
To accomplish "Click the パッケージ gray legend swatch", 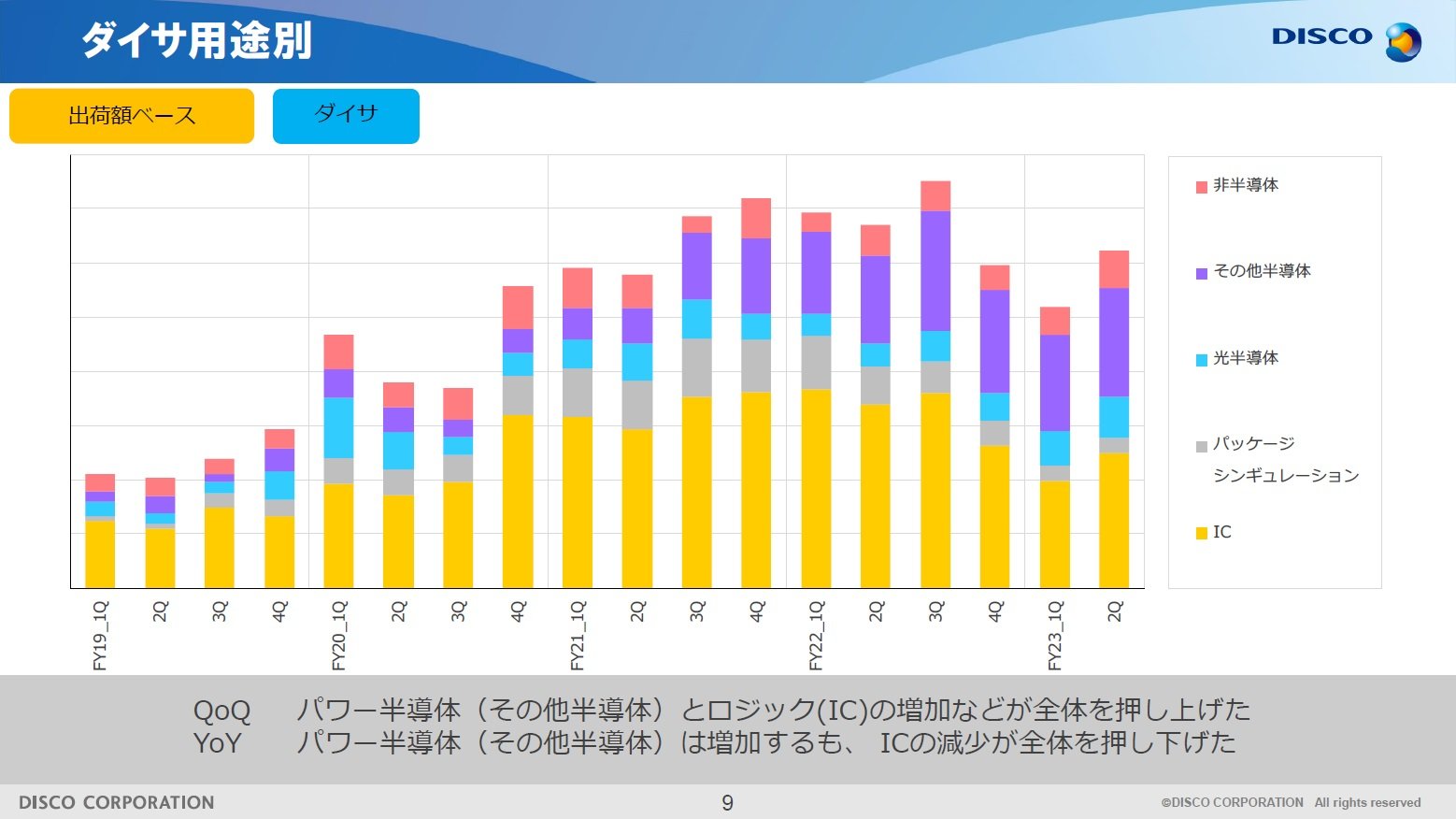I will coord(1202,446).
